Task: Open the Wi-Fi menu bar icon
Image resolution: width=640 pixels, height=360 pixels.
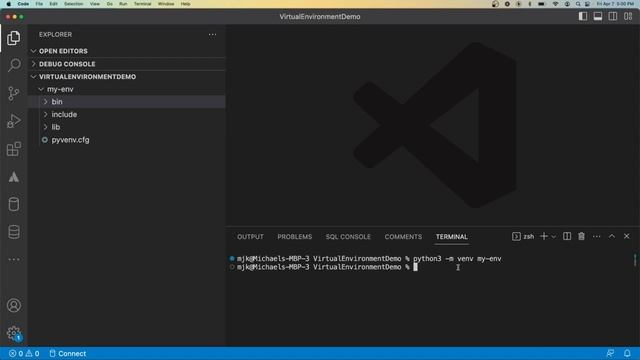Action: coord(555,4)
